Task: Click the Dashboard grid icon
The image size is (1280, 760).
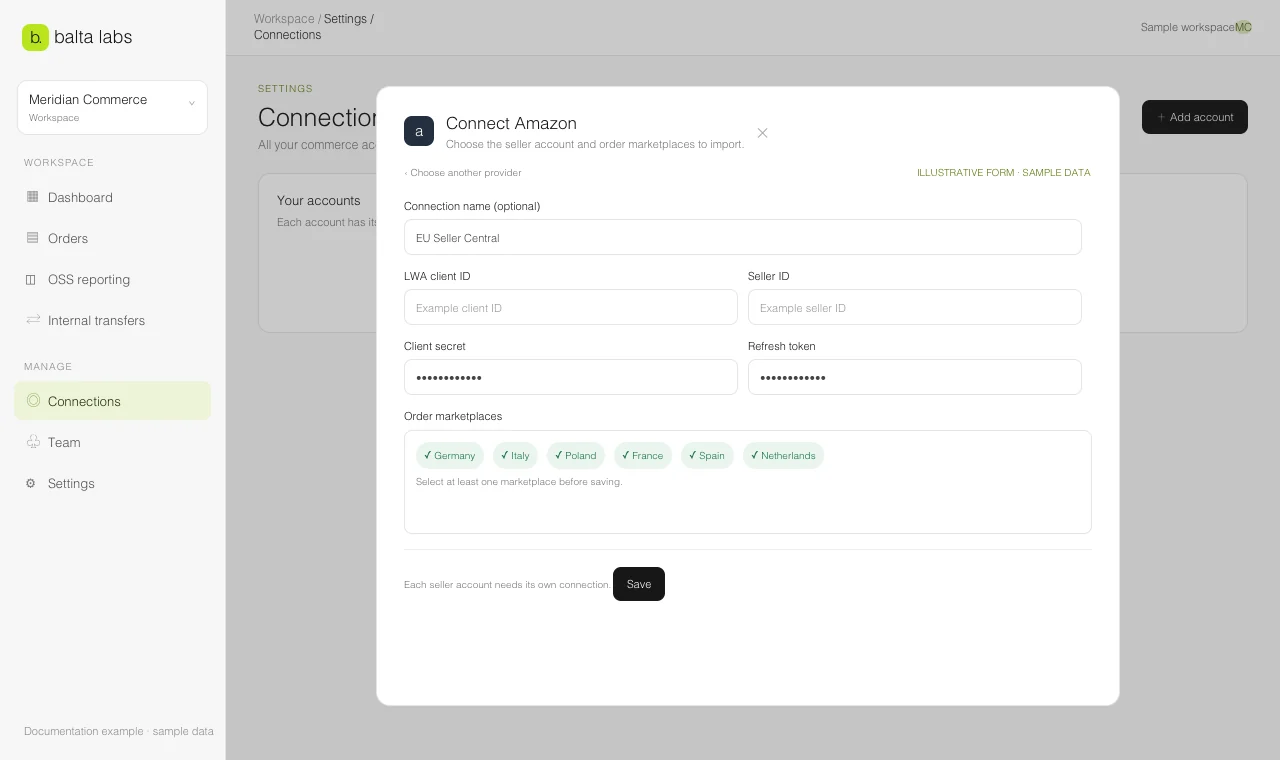Action: pyautogui.click(x=32, y=197)
